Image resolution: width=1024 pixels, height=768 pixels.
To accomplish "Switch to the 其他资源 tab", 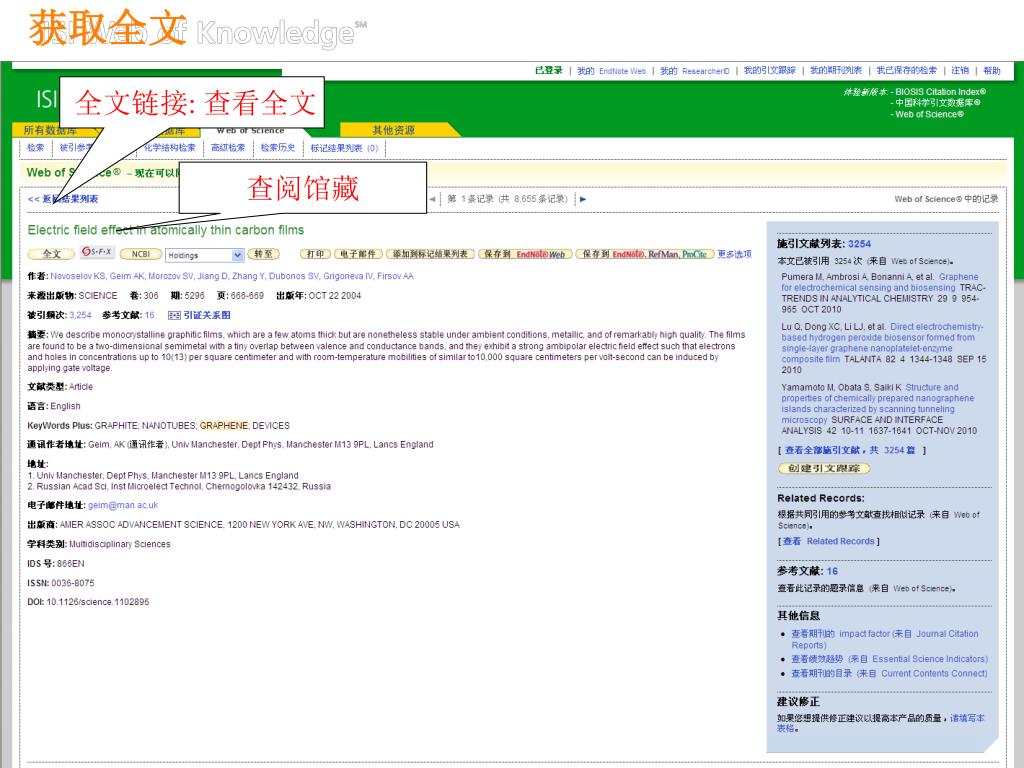I will (393, 130).
